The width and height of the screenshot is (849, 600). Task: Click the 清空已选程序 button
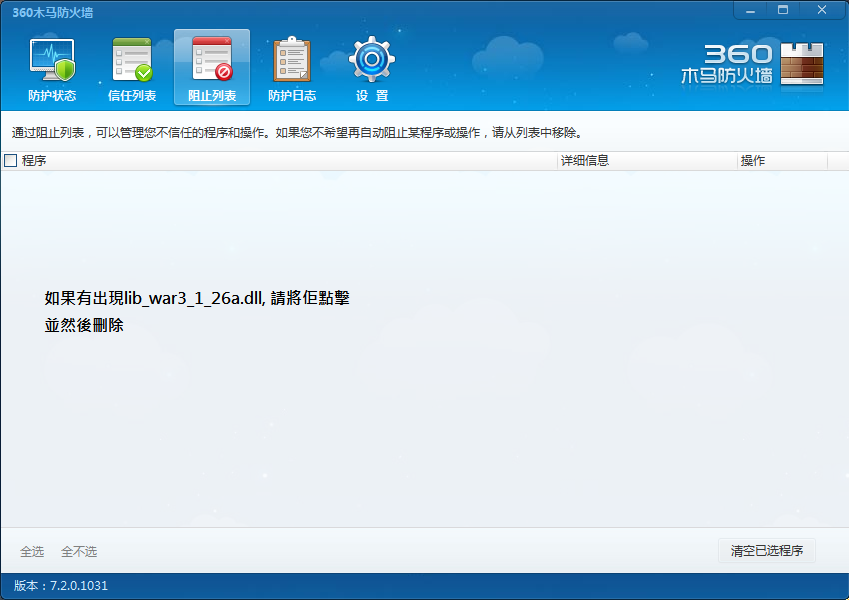click(x=767, y=551)
